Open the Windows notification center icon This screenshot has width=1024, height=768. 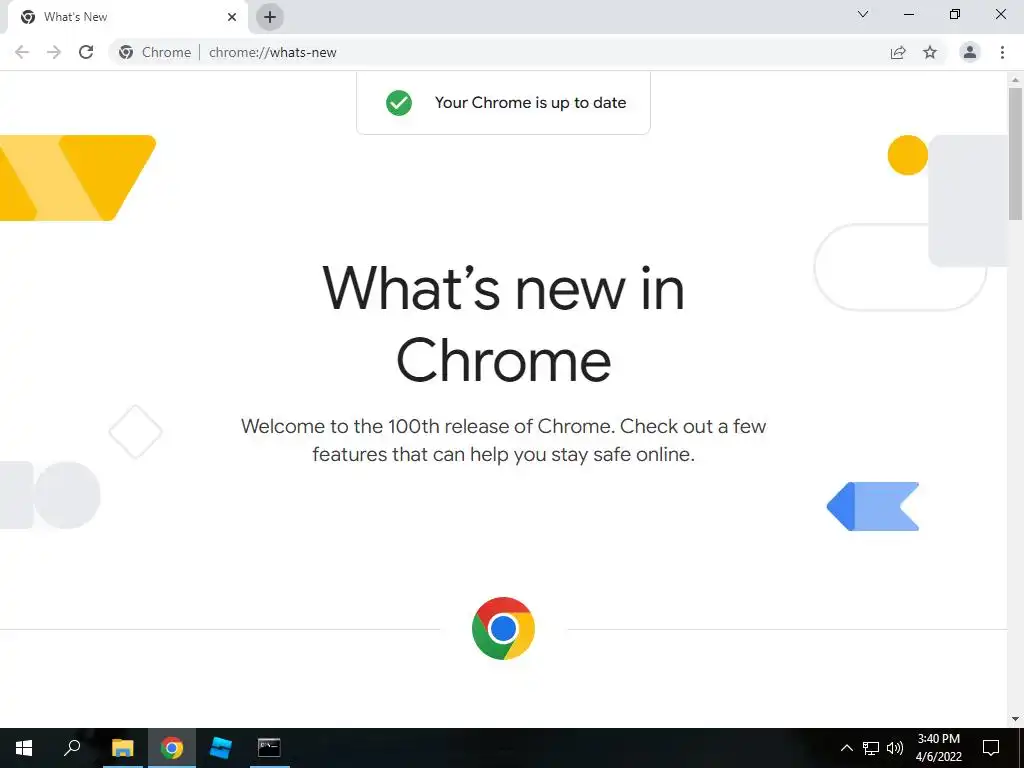point(991,748)
